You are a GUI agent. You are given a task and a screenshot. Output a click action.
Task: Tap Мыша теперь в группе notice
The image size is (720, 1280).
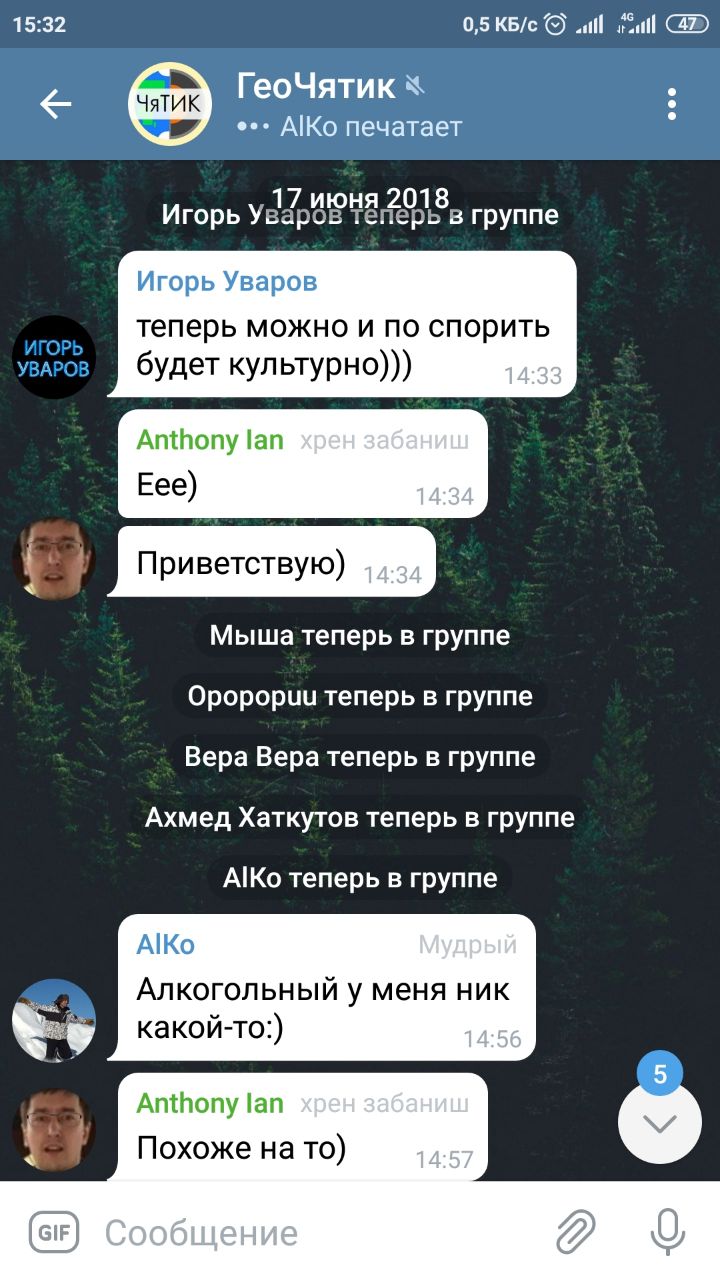[x=360, y=635]
